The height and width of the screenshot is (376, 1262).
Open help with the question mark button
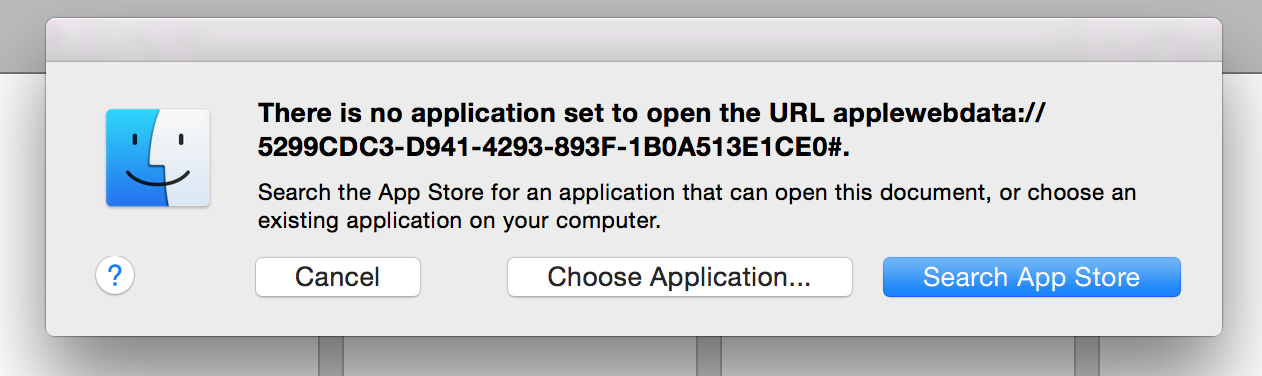115,275
